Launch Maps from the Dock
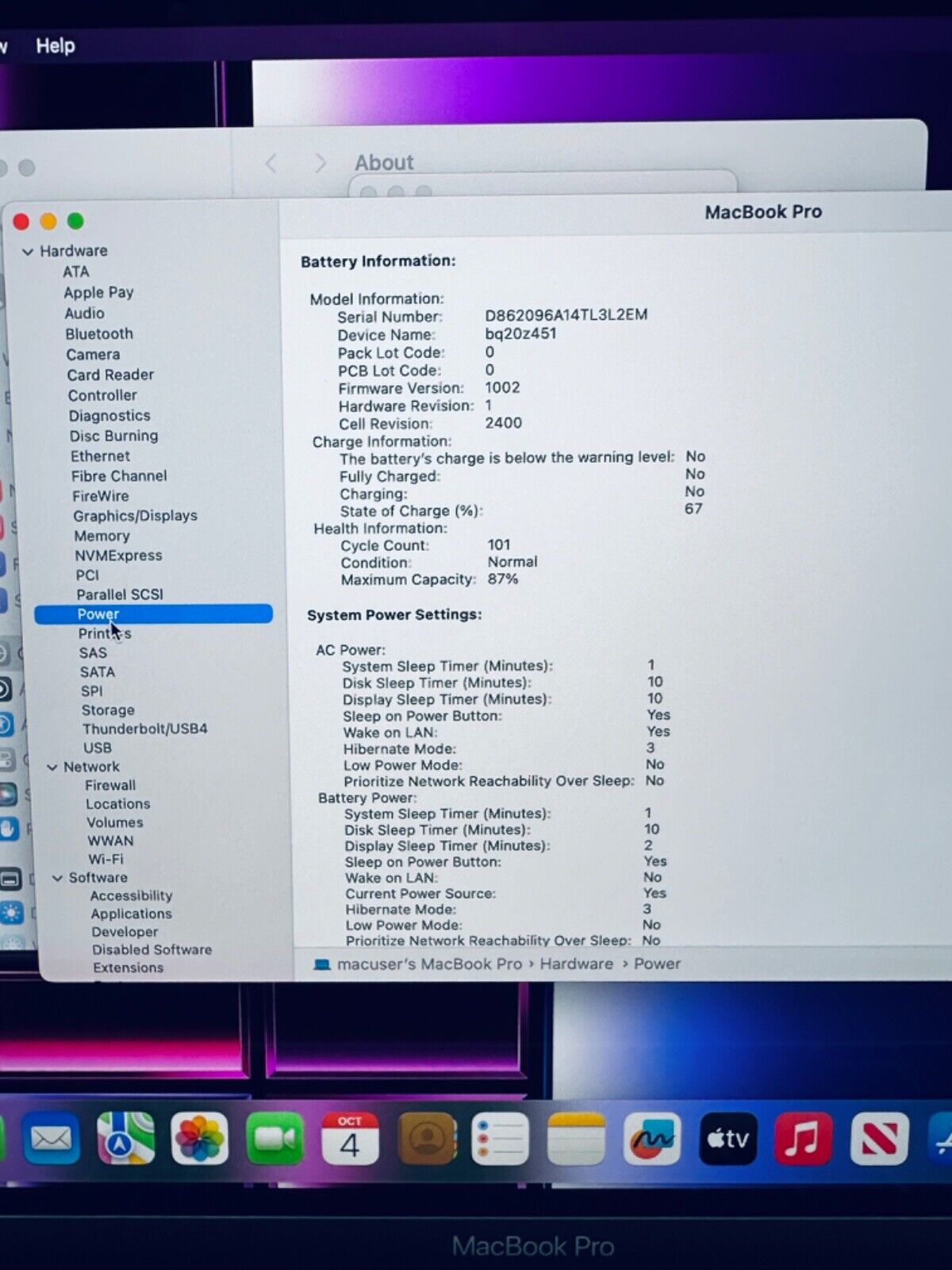The image size is (952, 1270). click(125, 1138)
